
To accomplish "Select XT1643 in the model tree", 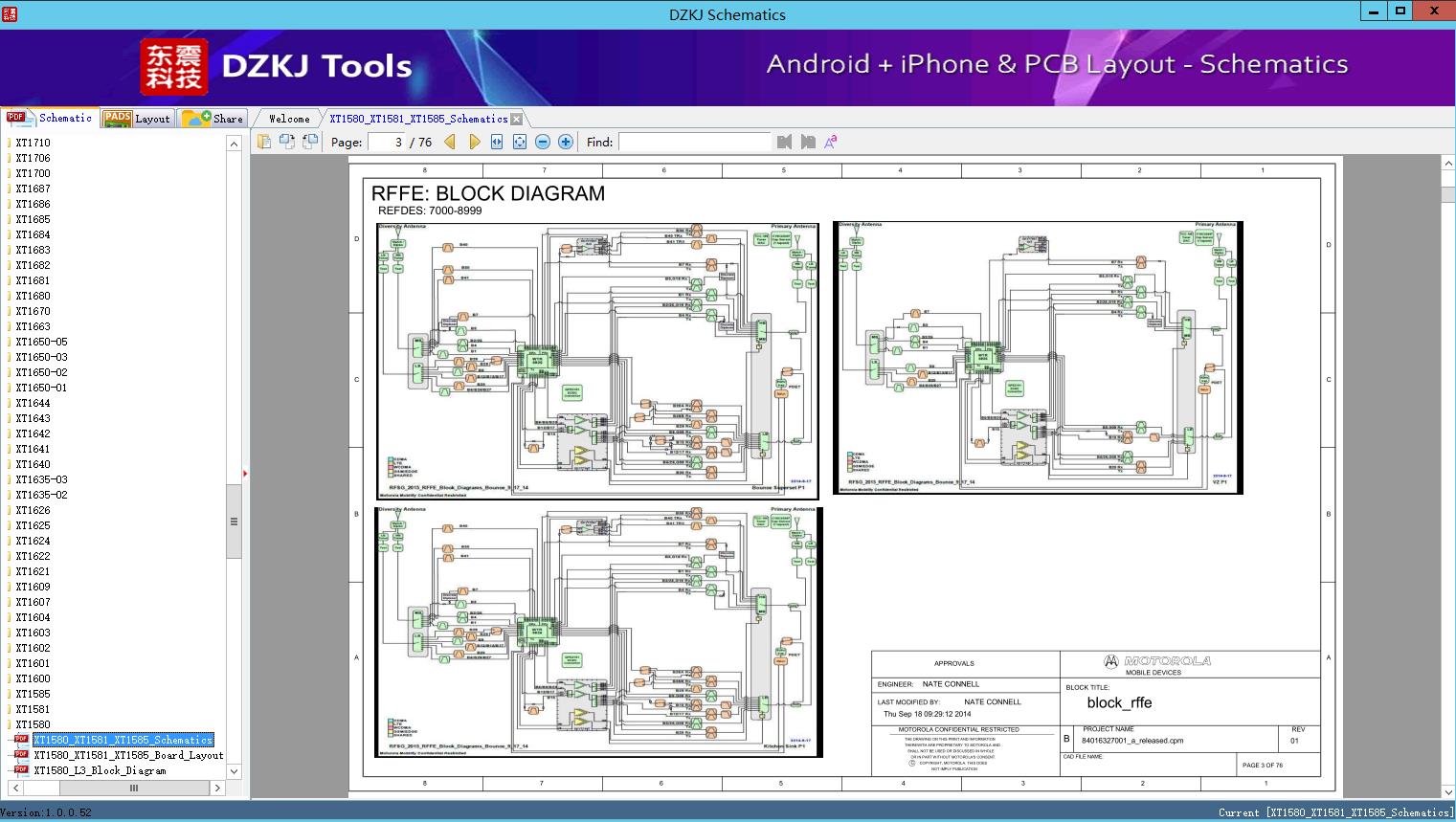I will tap(33, 418).
